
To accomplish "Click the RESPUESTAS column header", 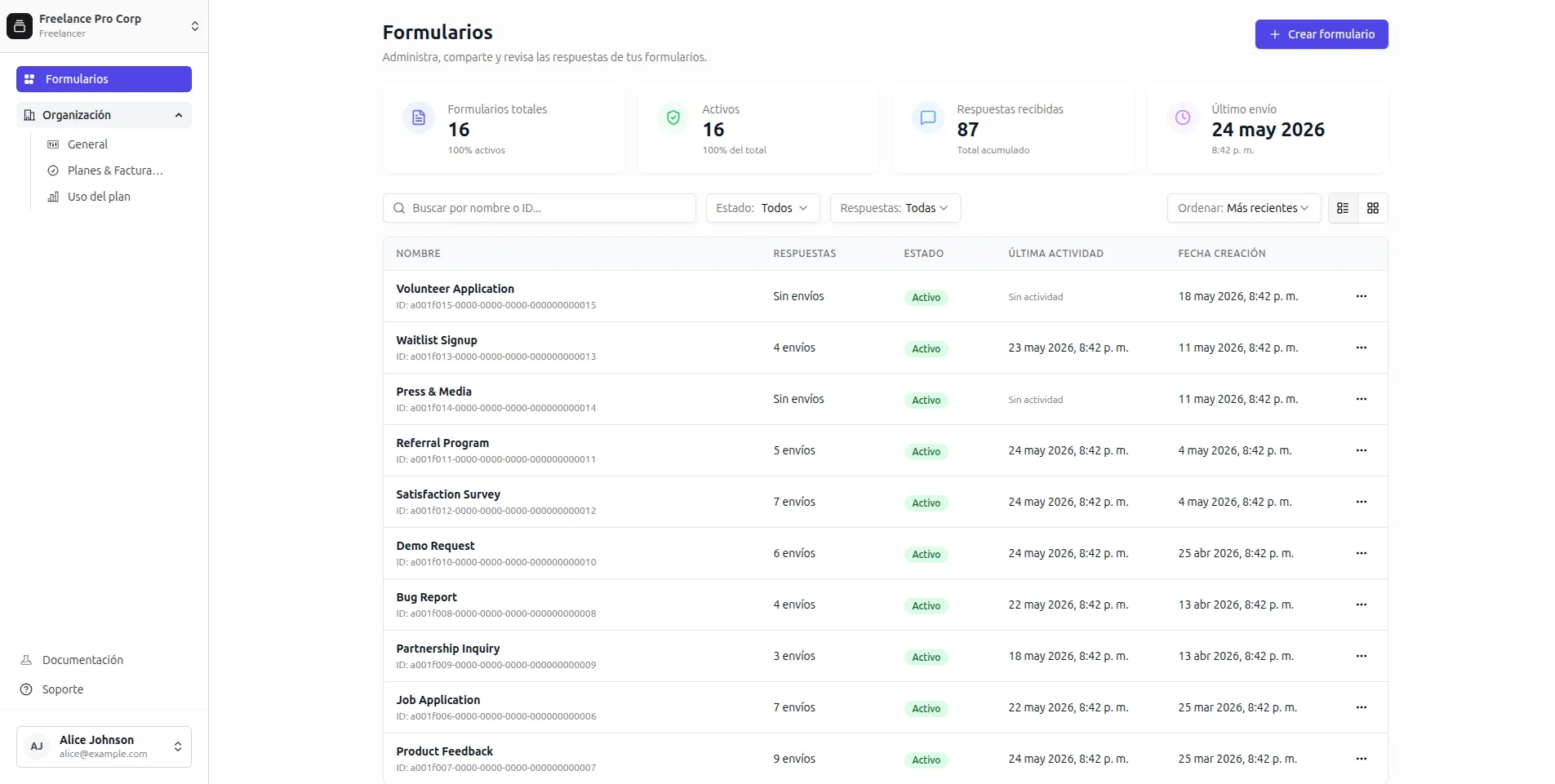I will (x=804, y=254).
